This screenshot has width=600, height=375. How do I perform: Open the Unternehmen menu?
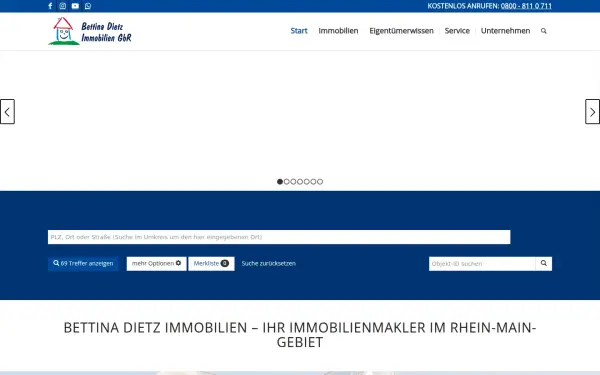(x=505, y=31)
